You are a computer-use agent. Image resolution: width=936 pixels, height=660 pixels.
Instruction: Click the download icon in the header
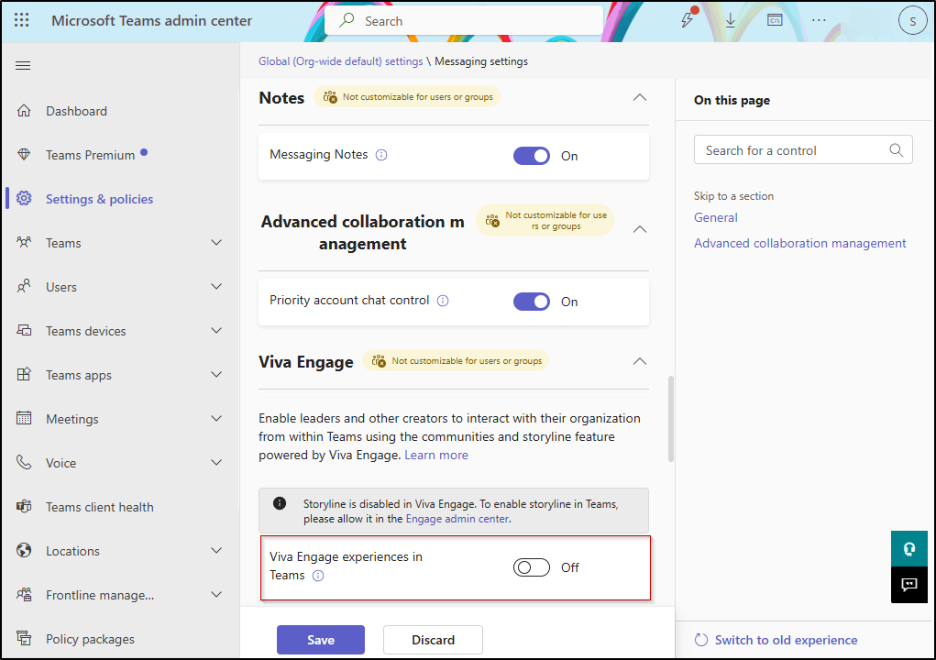coord(731,21)
